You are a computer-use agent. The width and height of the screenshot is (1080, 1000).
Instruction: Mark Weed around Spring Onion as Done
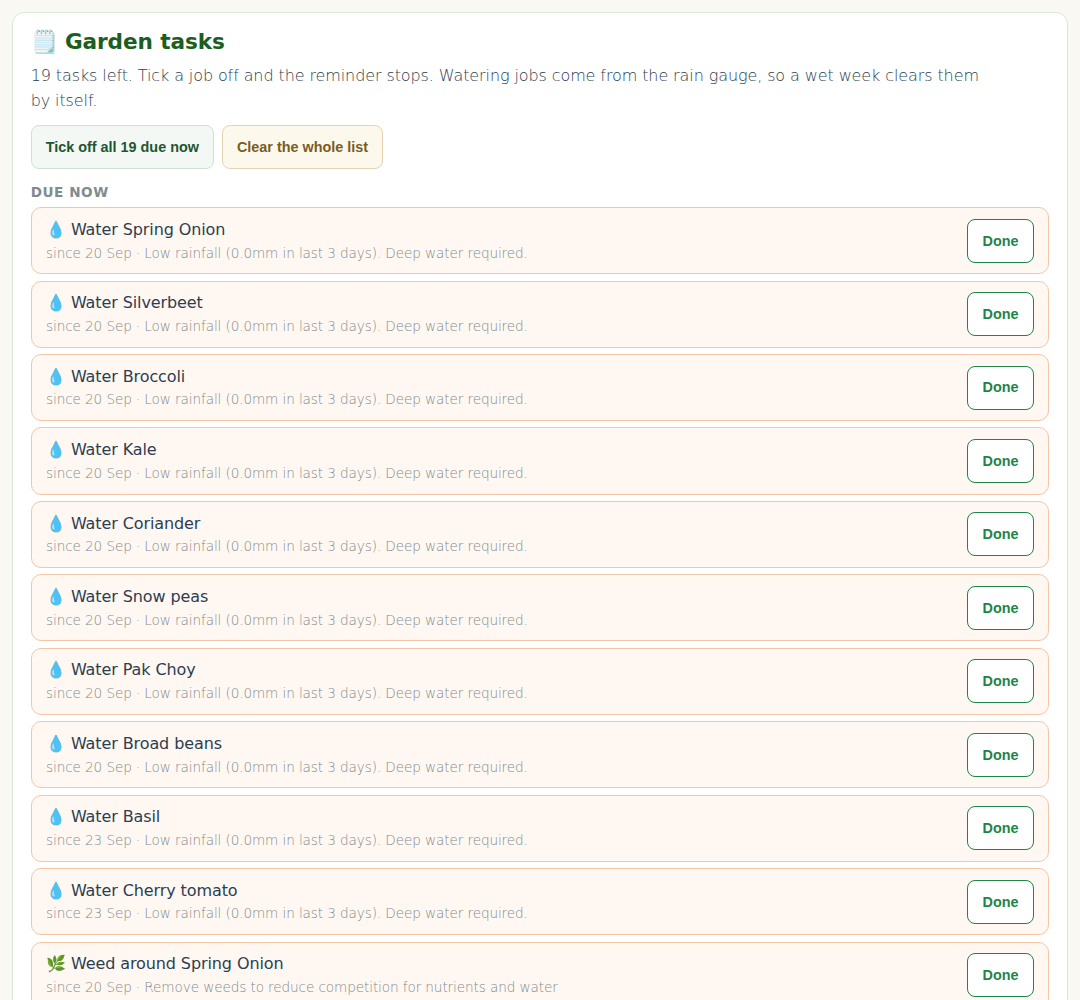pyautogui.click(x=1000, y=975)
